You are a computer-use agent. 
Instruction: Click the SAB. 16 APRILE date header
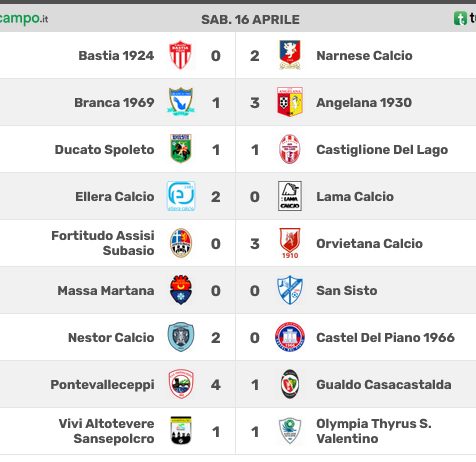(250, 19)
